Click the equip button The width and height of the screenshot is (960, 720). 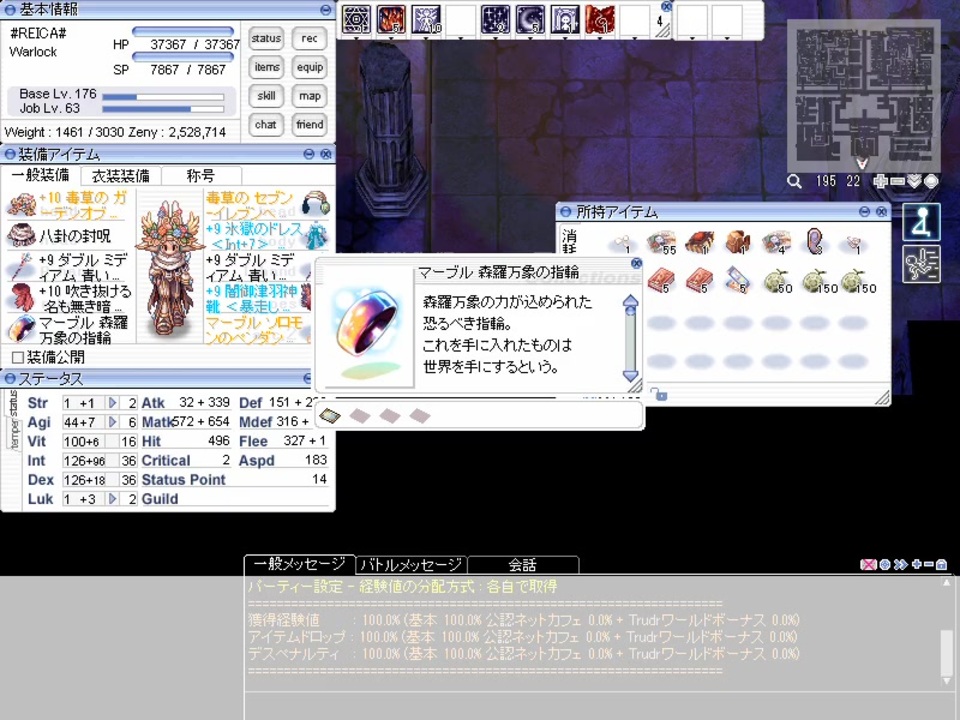[309, 67]
